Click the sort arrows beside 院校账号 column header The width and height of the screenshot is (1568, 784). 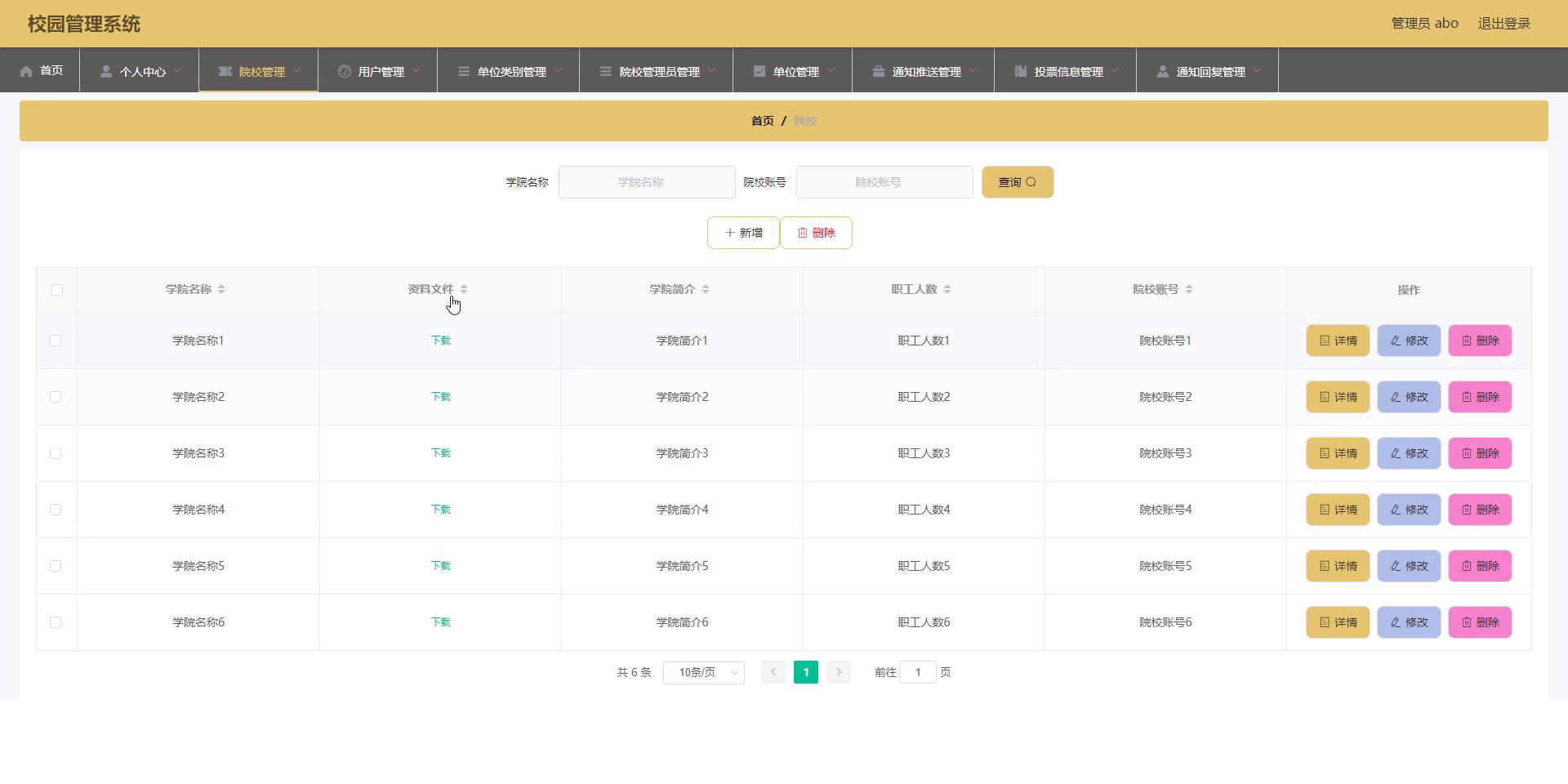pyautogui.click(x=1189, y=289)
